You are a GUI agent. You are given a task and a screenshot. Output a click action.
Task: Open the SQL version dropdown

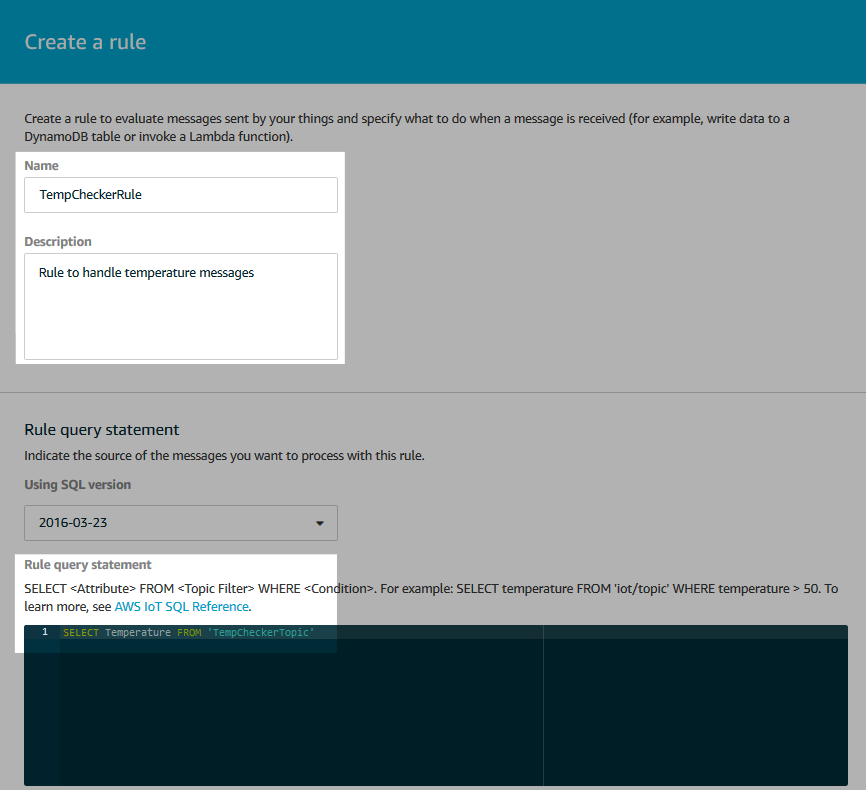180,523
